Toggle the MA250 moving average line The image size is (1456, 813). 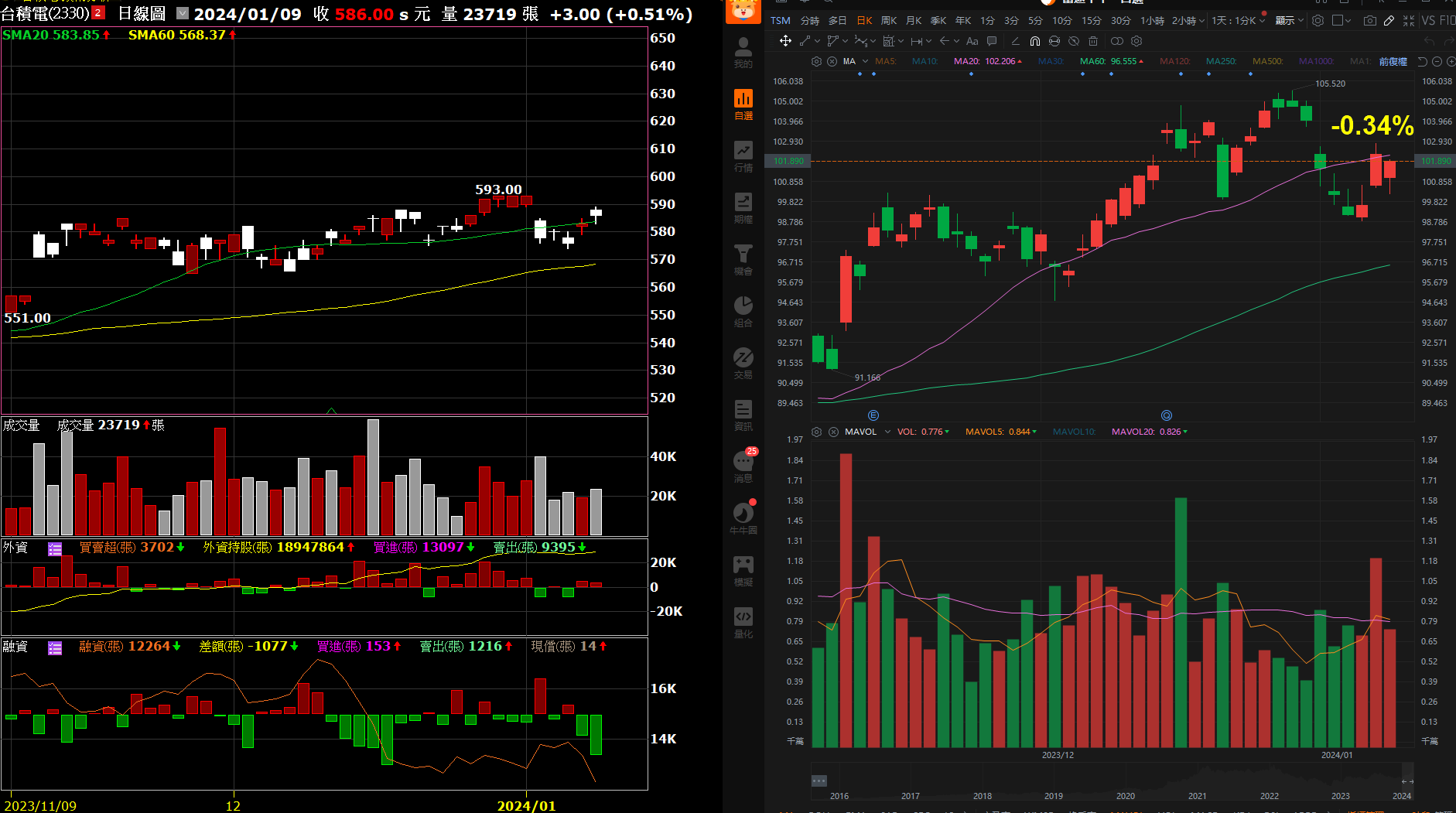pos(1221,61)
